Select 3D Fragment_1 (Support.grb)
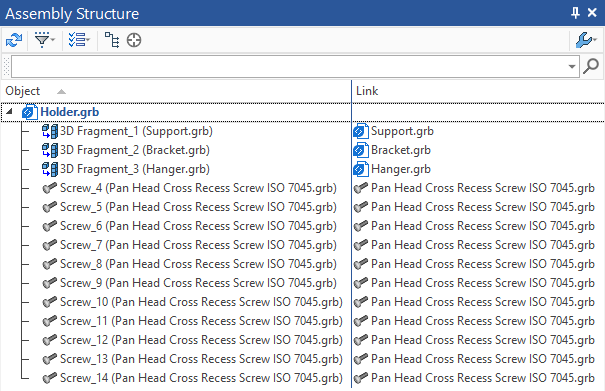Screen dimensions: 605x391 (136, 131)
